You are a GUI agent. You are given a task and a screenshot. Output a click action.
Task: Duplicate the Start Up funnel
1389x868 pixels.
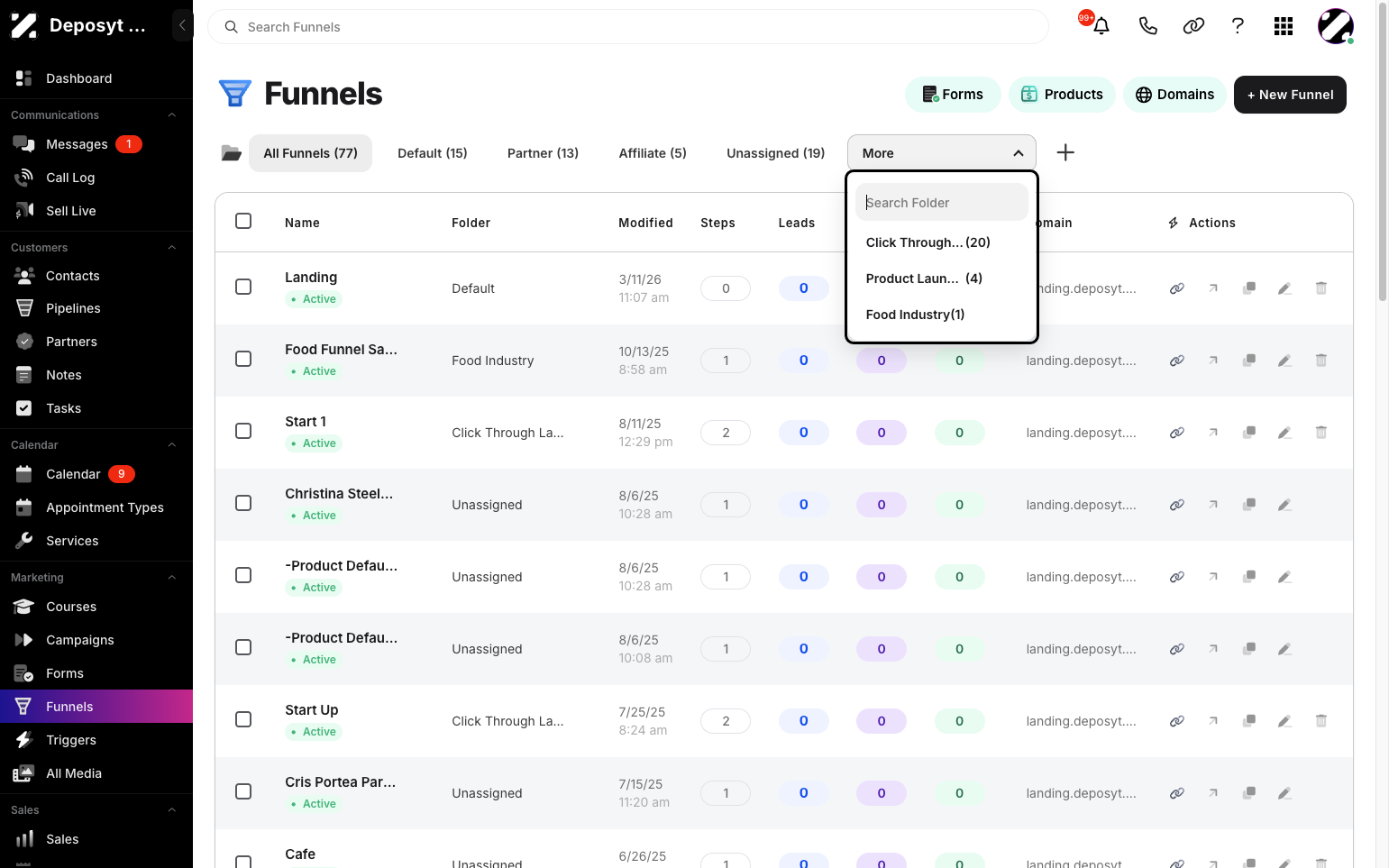point(1249,721)
